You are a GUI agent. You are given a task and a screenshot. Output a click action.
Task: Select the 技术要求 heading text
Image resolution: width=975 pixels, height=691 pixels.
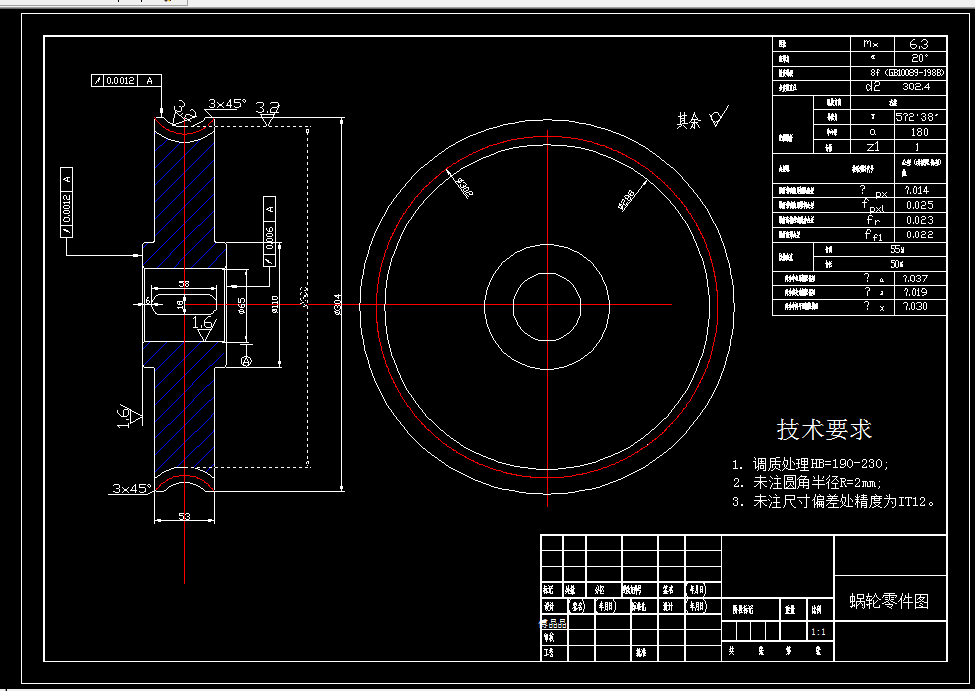coord(824,430)
